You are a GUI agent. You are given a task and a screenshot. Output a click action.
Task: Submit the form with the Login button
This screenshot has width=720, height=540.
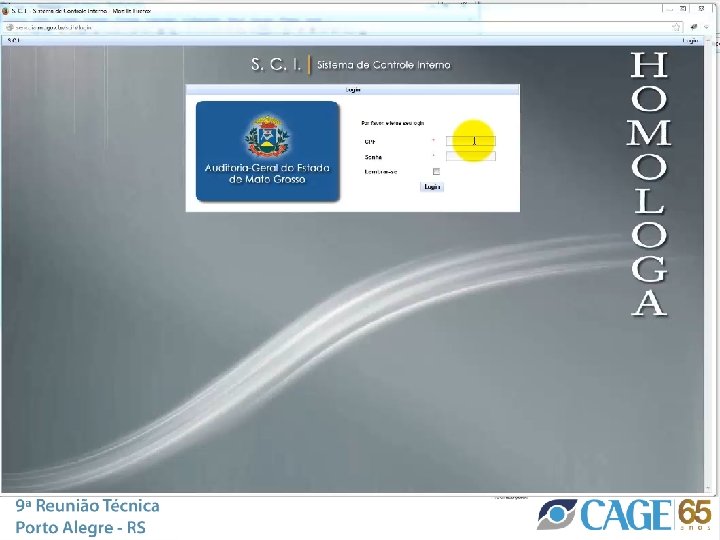[432, 187]
